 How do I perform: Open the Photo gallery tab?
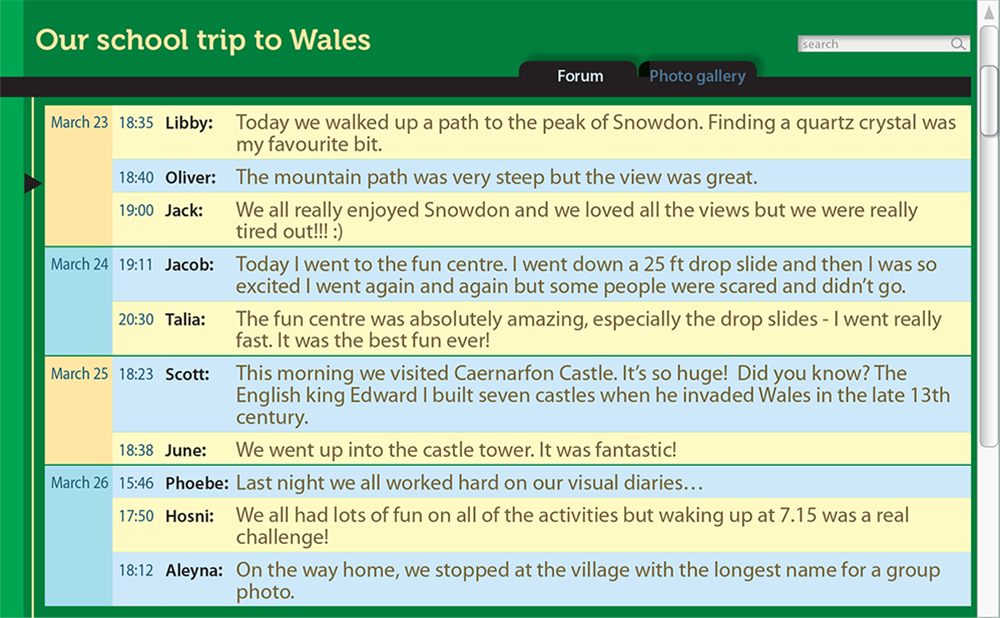point(697,76)
